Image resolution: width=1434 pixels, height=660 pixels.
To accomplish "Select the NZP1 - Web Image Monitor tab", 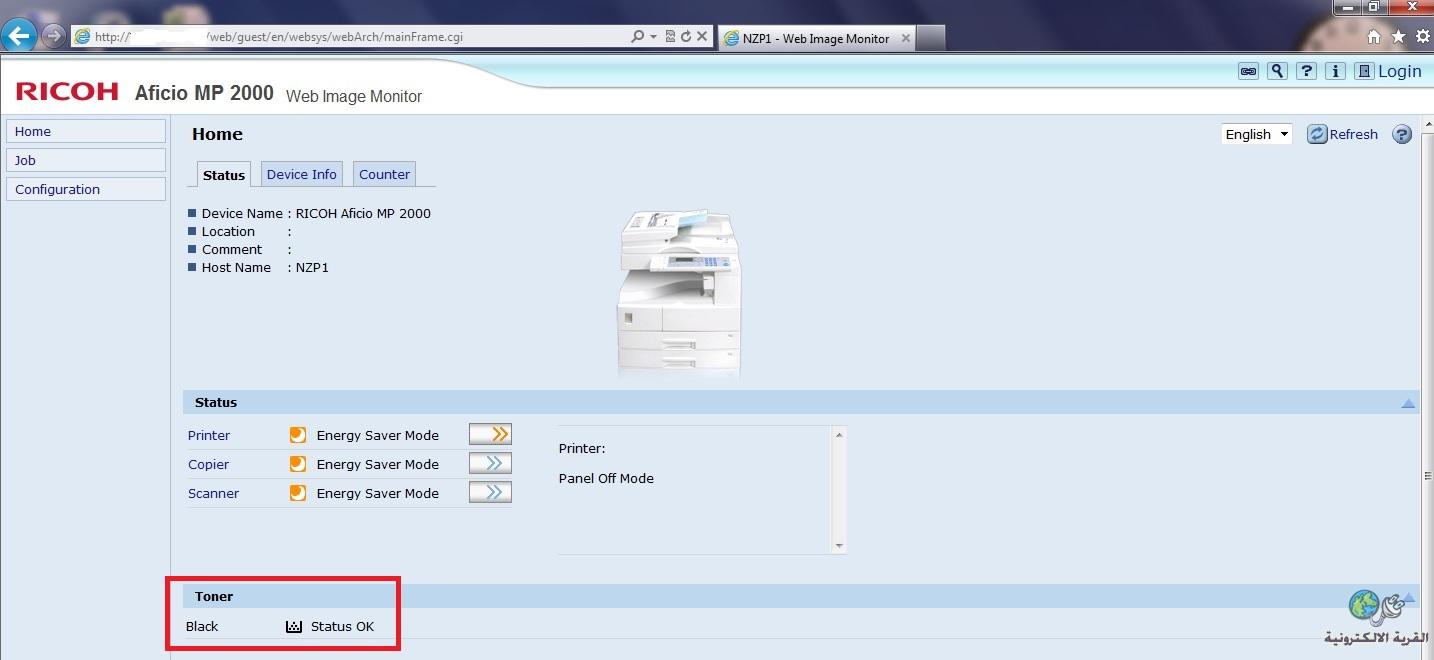I will [x=815, y=38].
